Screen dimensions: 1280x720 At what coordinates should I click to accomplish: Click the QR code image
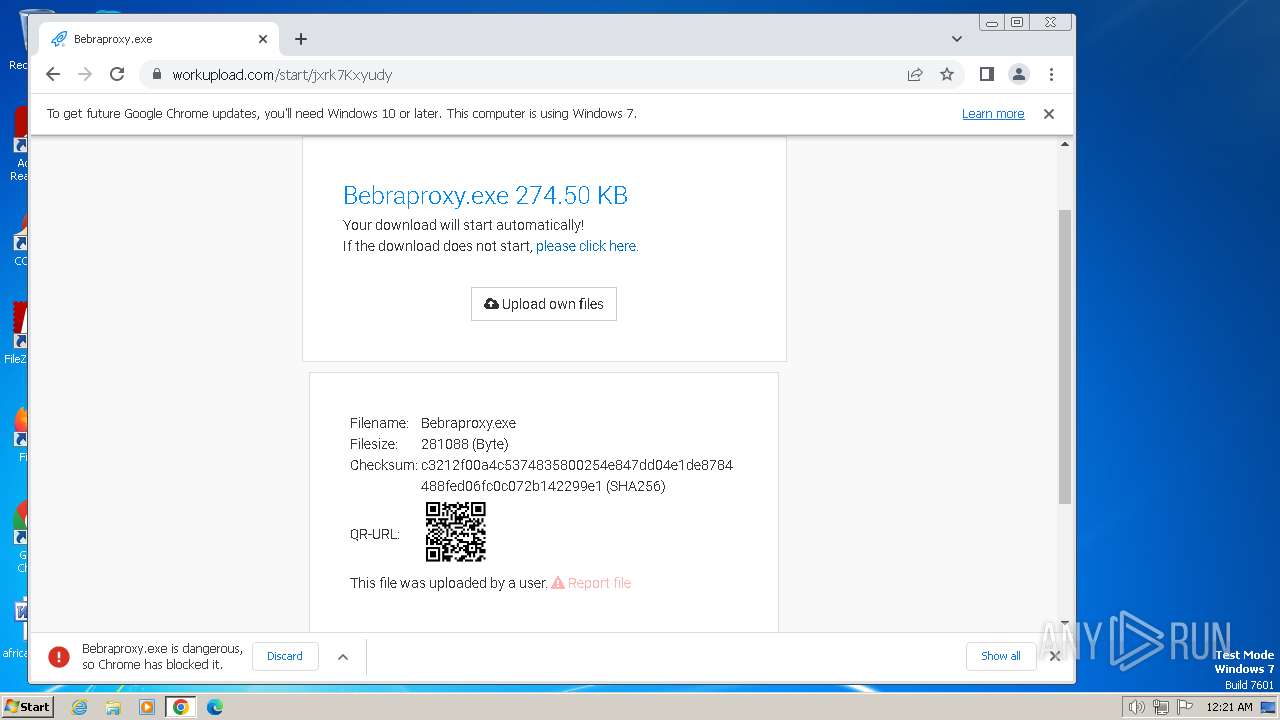(456, 532)
